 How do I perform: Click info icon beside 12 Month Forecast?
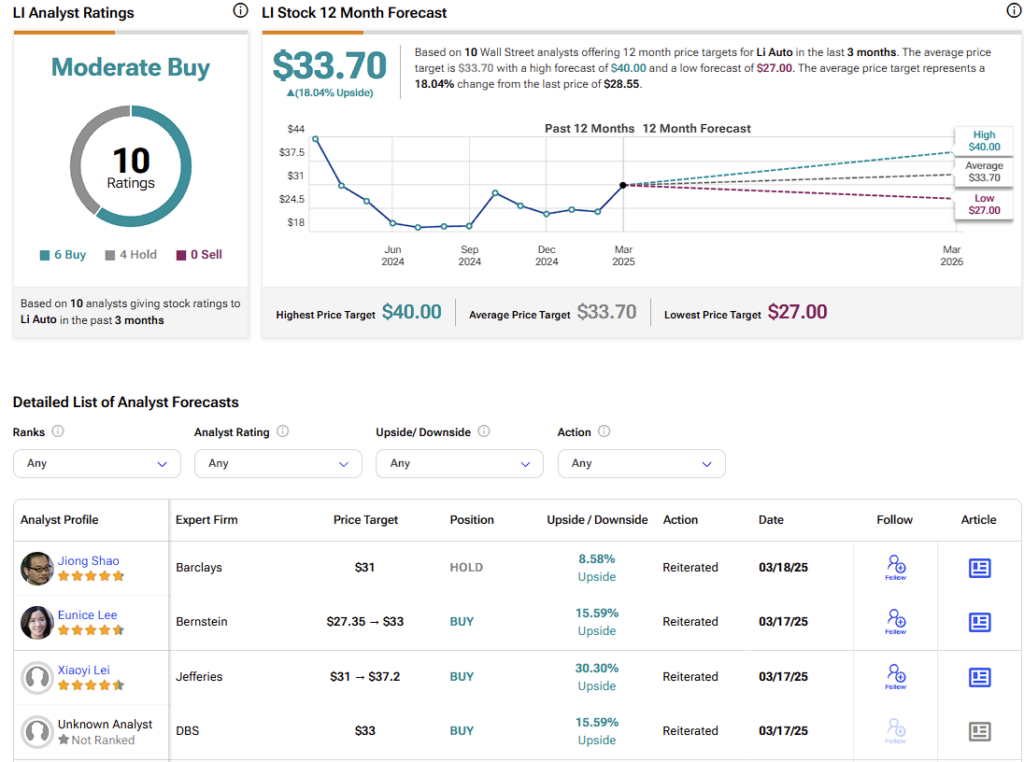(1014, 10)
